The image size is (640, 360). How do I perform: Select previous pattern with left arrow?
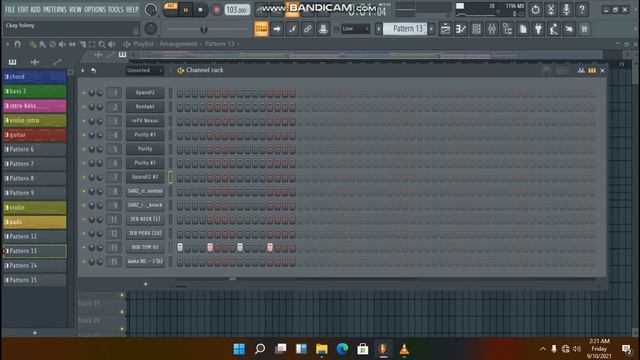coord(379,29)
